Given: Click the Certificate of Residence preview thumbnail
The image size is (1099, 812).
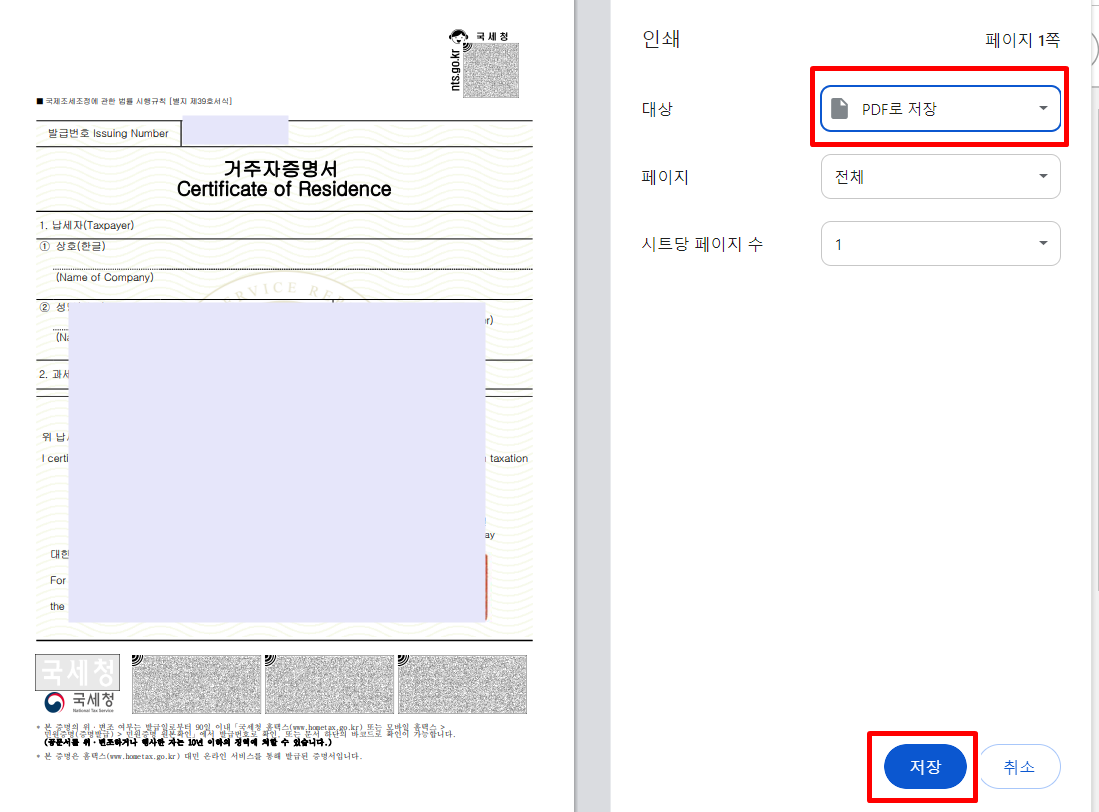Looking at the screenshot, I should [284, 400].
